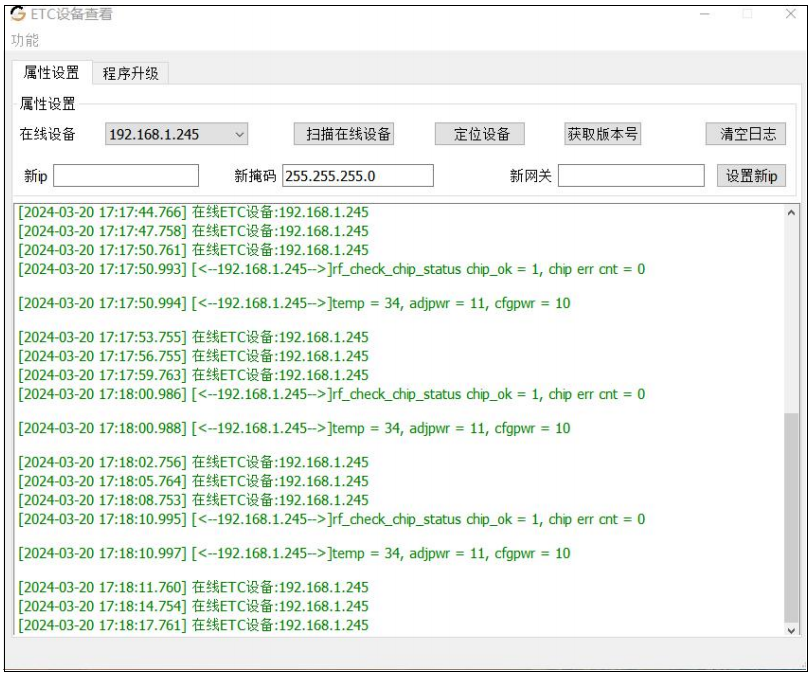Viewport: 812px width, 676px height.
Task: Select log line timestamped 17:17:56.755
Action: click(x=194, y=356)
